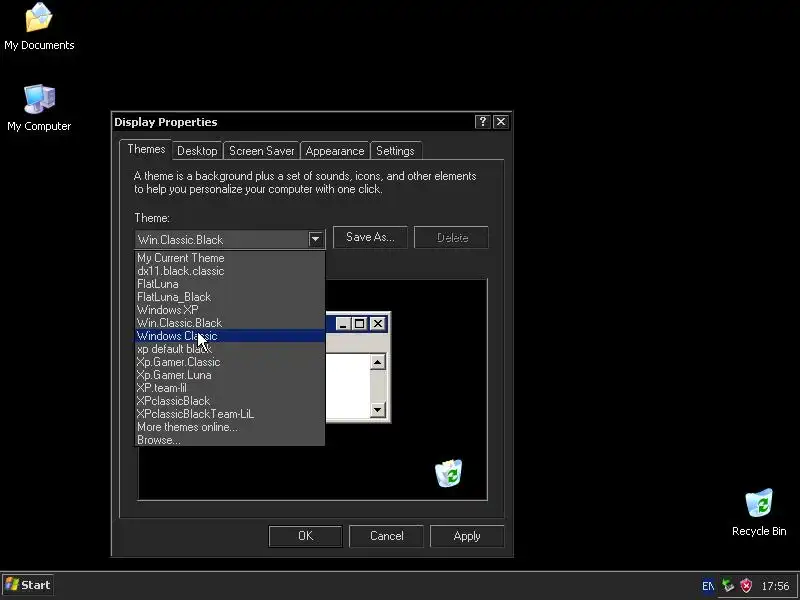Click the preview scrollbar down arrow
This screenshot has width=800, height=600.
377,409
